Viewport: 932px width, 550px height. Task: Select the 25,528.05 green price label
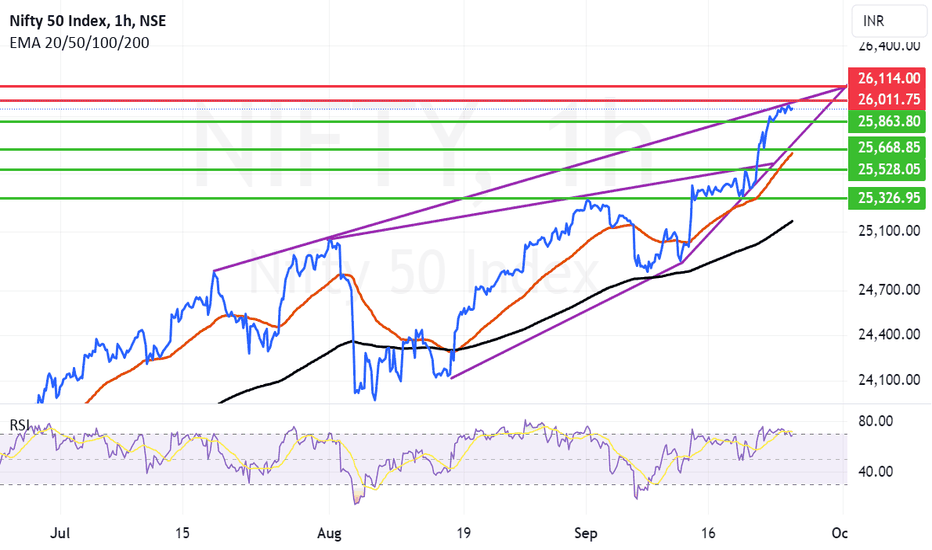coord(886,169)
